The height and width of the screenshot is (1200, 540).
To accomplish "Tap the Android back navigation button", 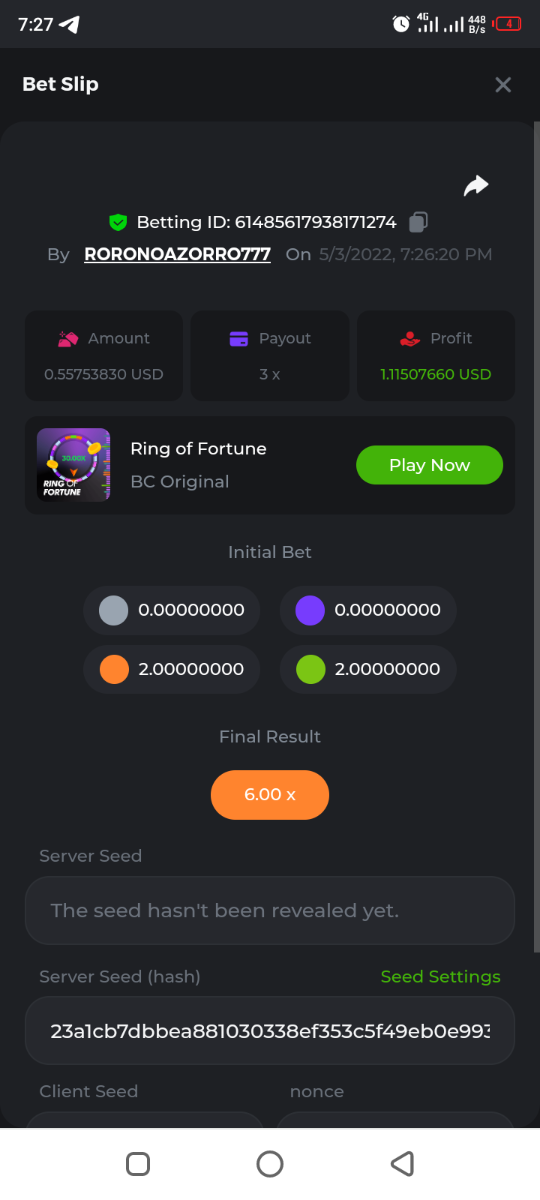I will tap(402, 1163).
